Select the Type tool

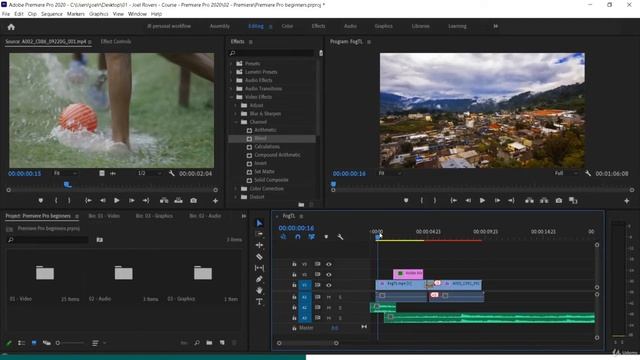point(259,302)
